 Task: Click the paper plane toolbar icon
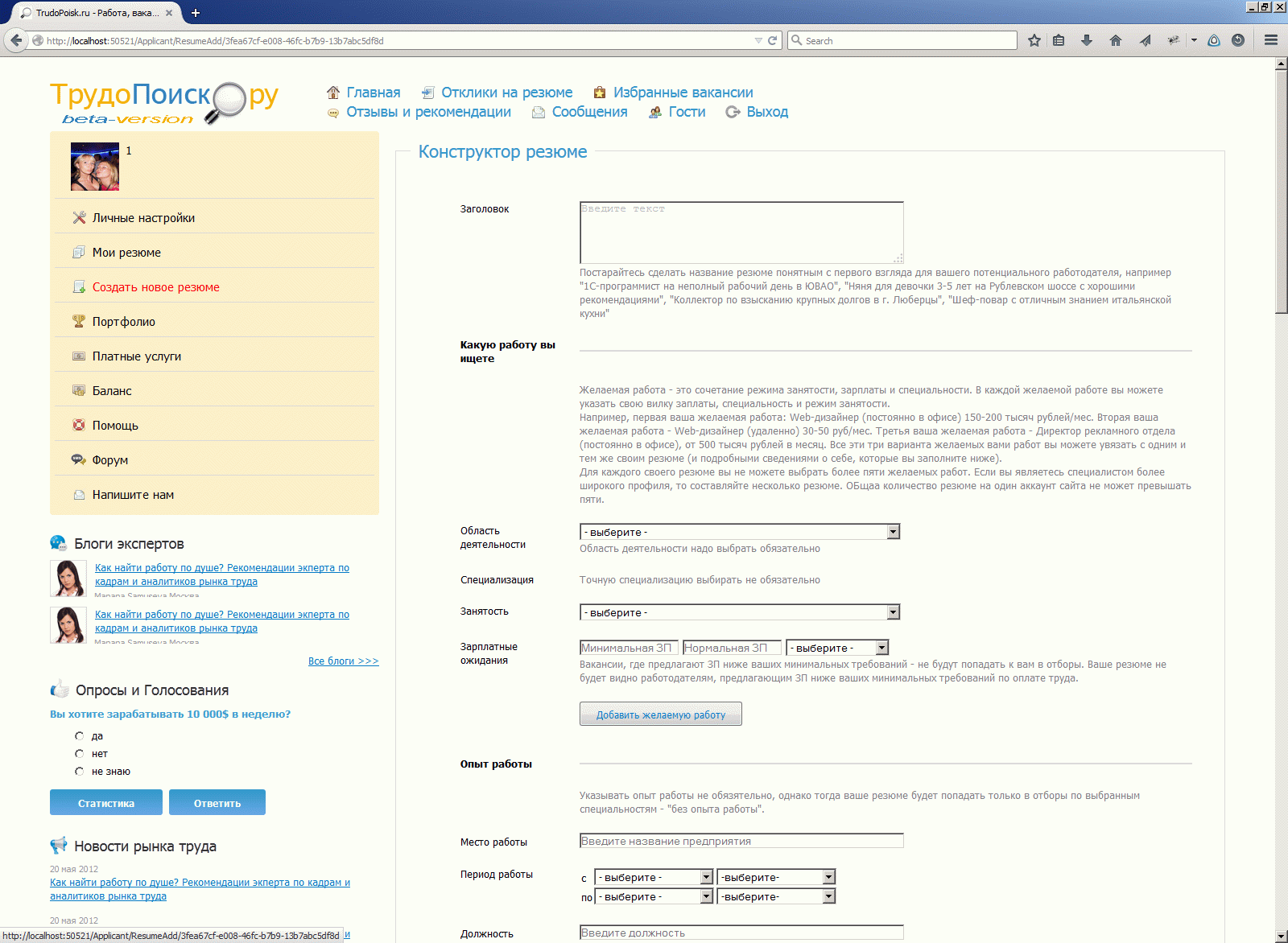click(1145, 40)
